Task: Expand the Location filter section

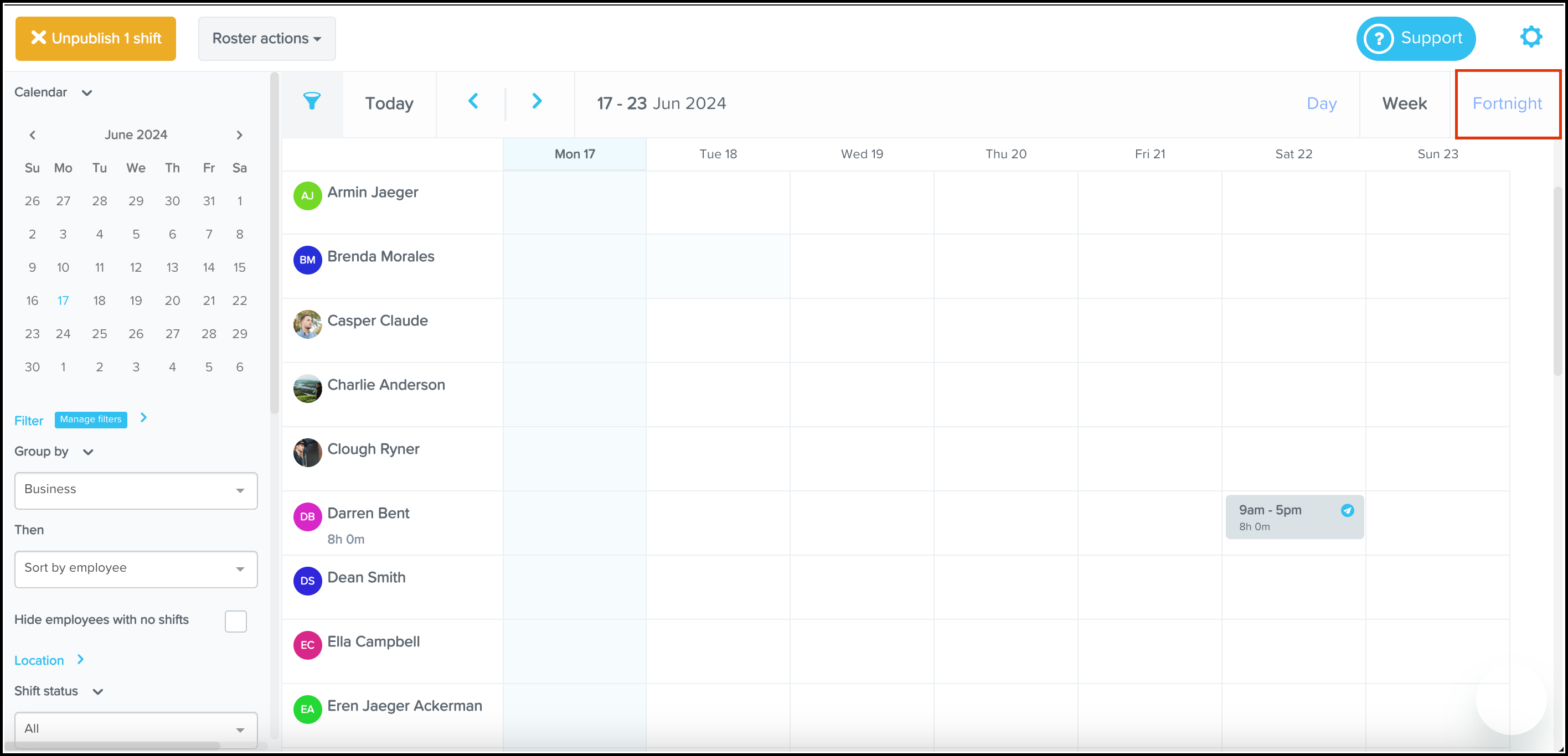Action: click(x=80, y=659)
